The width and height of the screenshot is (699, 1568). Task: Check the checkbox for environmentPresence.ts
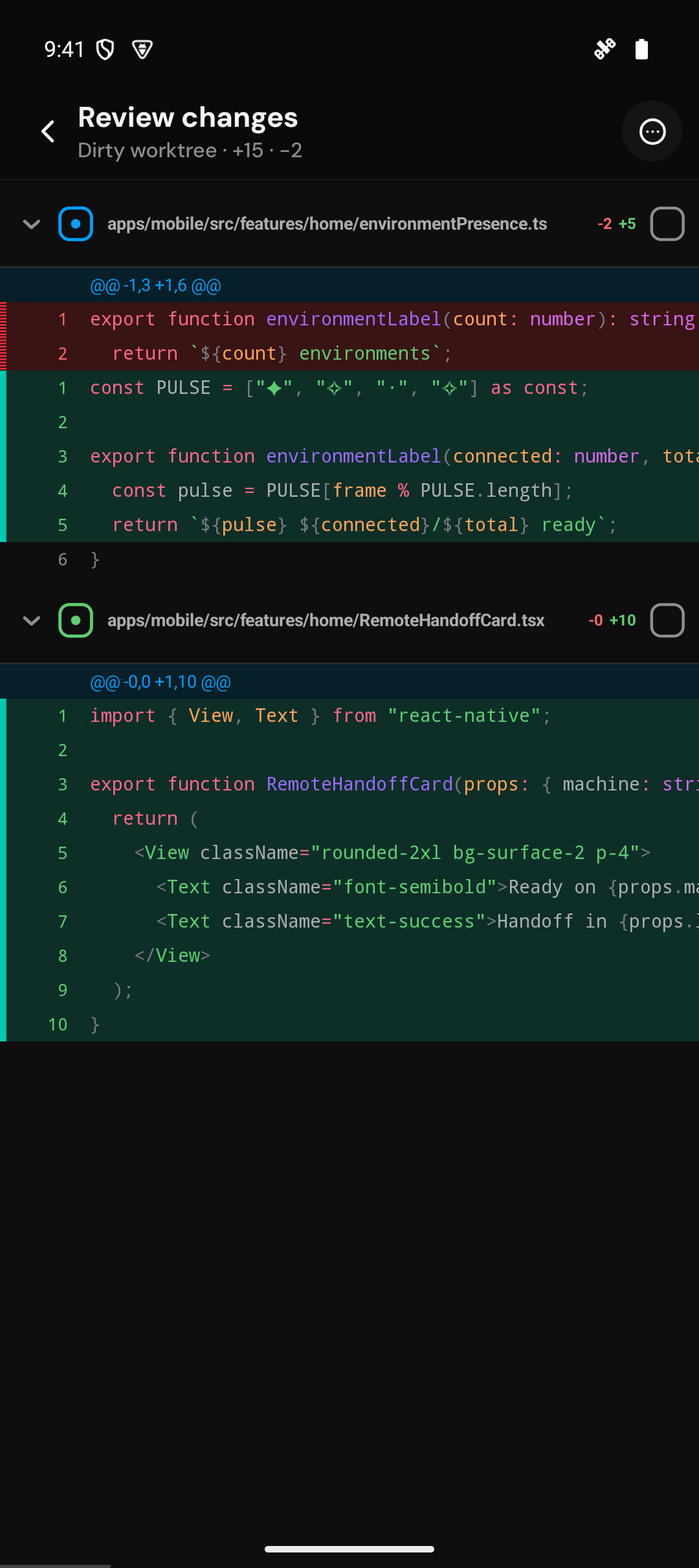click(x=667, y=224)
